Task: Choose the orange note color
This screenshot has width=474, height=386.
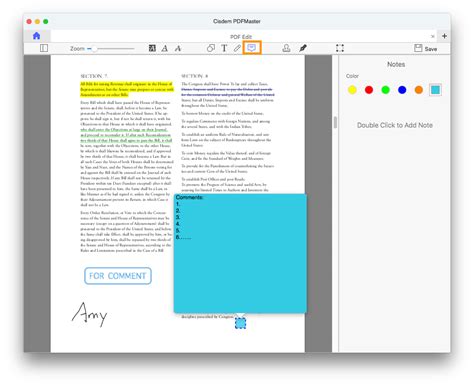Action: pyautogui.click(x=419, y=90)
